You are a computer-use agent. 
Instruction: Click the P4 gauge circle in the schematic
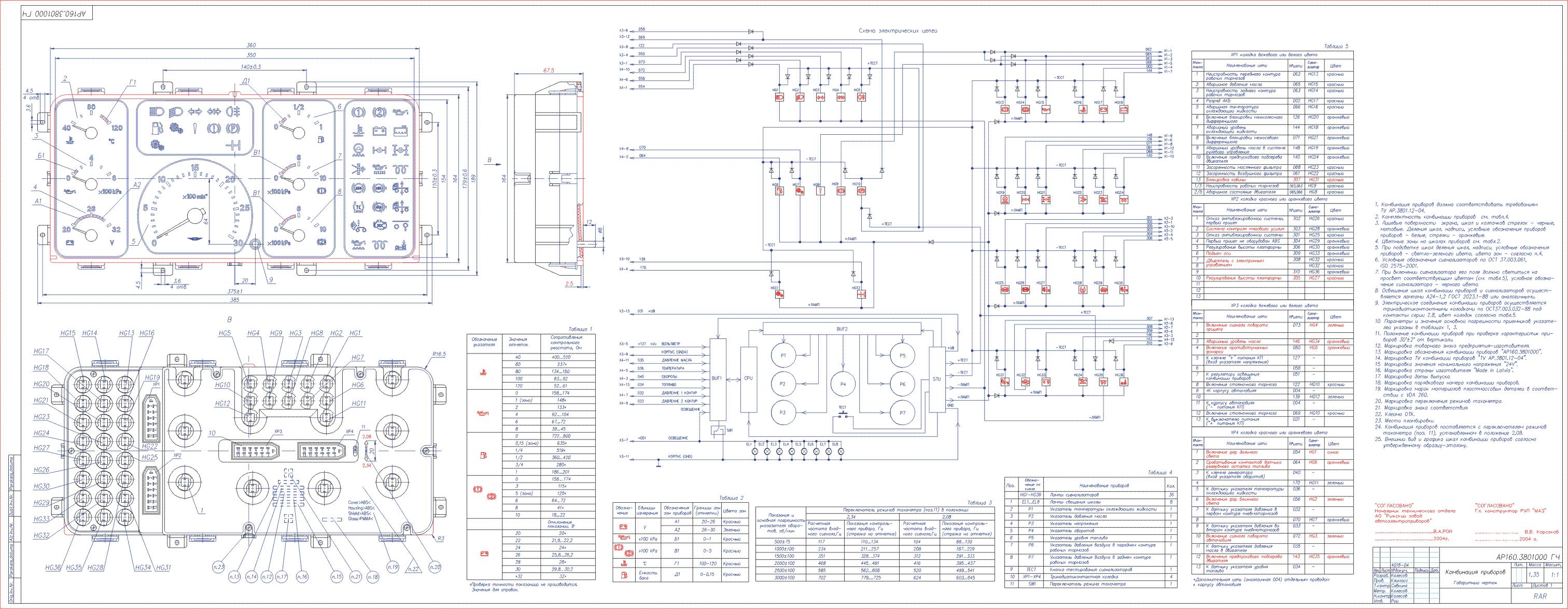(x=843, y=384)
